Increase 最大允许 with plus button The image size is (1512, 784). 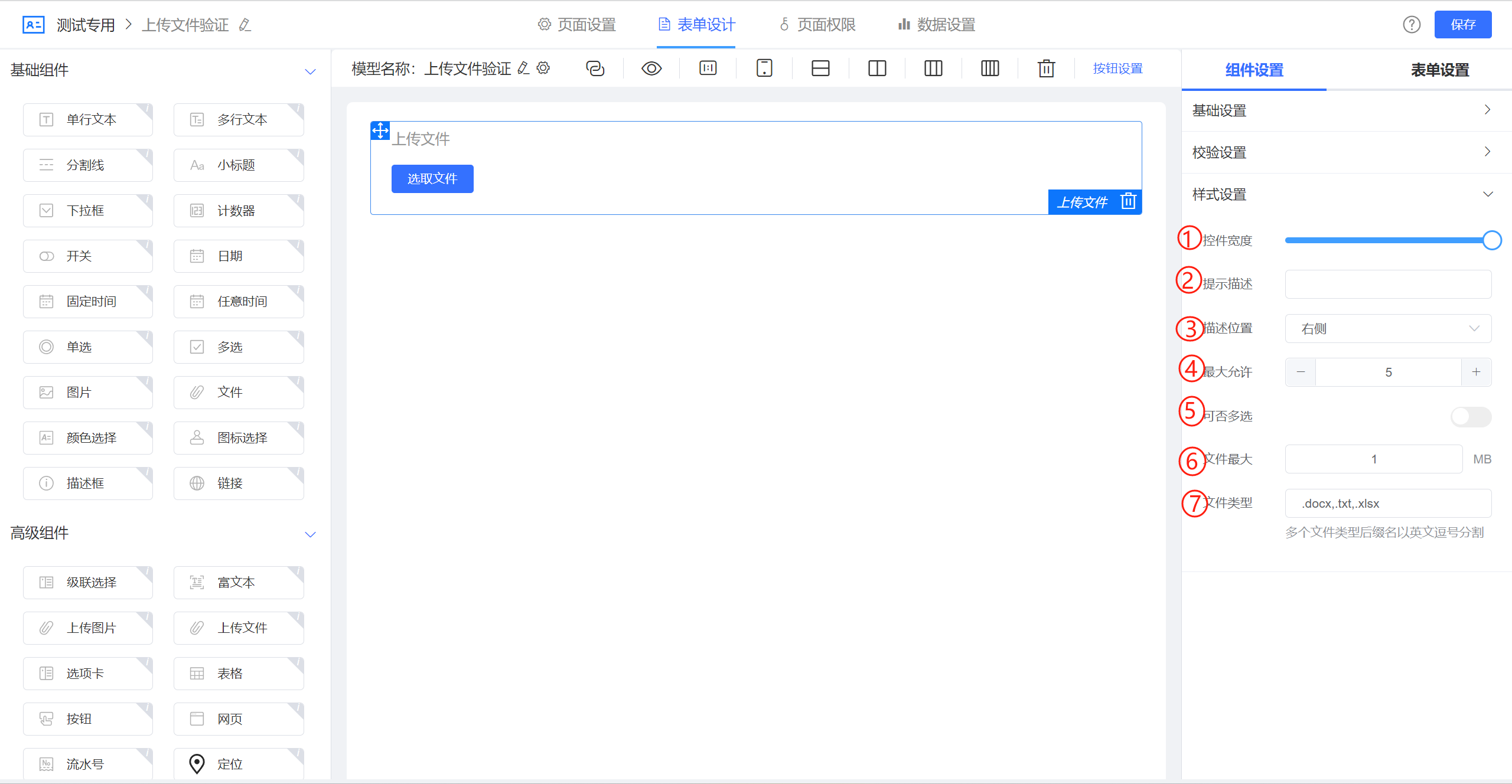[1476, 372]
